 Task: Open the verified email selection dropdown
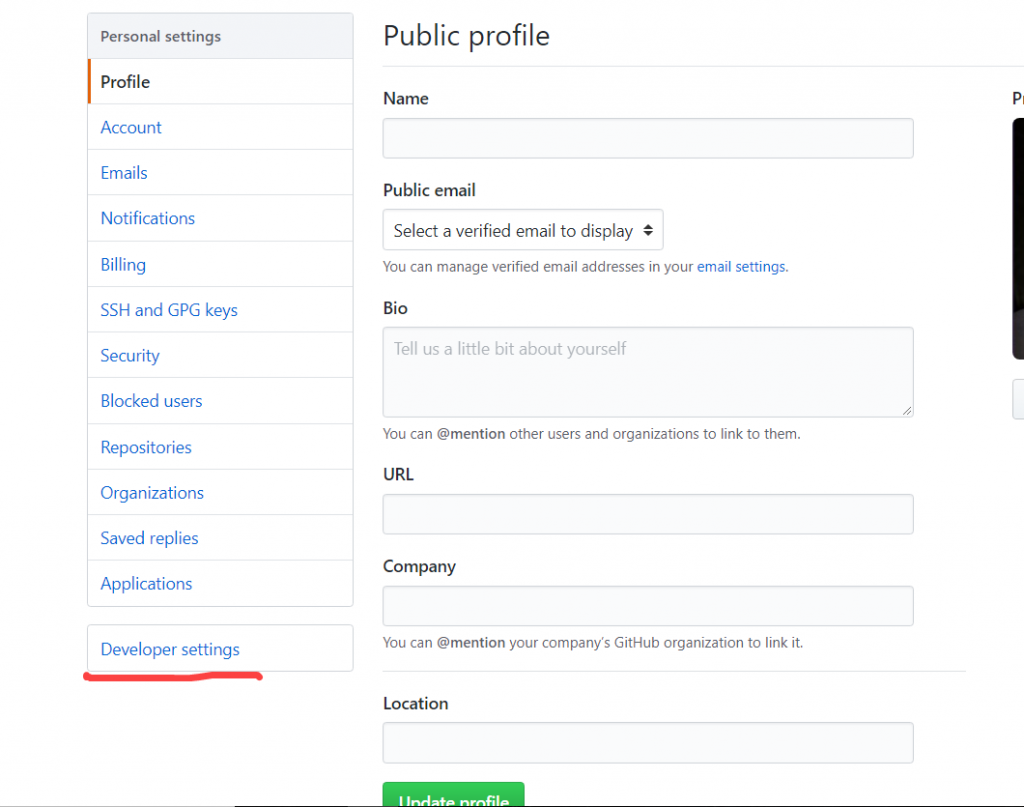(522, 229)
